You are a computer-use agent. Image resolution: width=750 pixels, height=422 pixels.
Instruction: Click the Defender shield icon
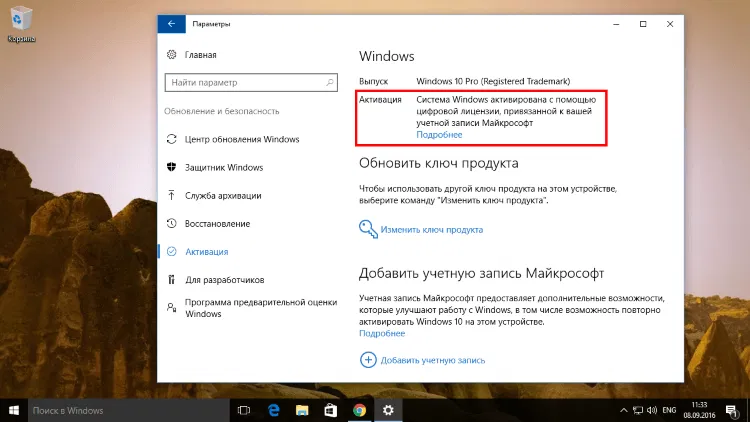tap(172, 167)
